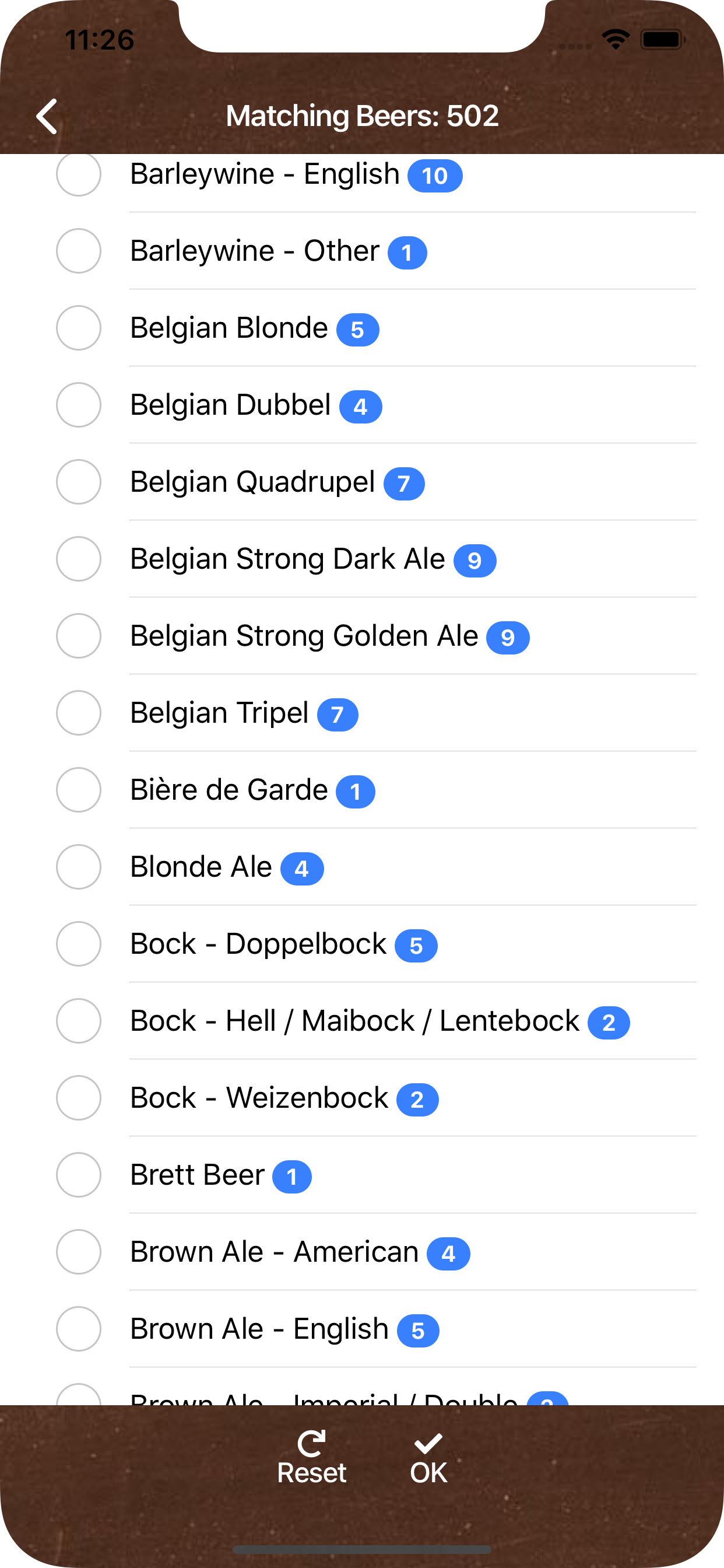Tap the back arrow icon
The height and width of the screenshot is (1568, 724).
point(47,116)
